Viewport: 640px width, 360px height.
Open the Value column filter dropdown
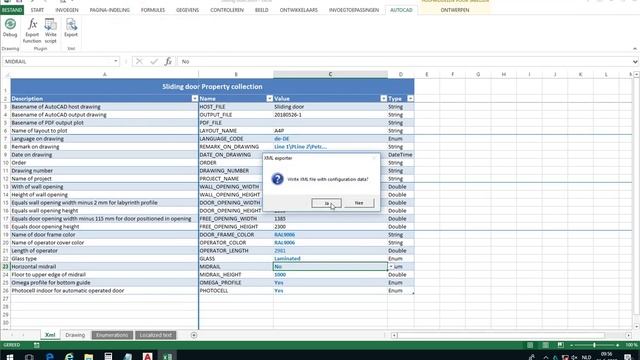click(x=383, y=98)
